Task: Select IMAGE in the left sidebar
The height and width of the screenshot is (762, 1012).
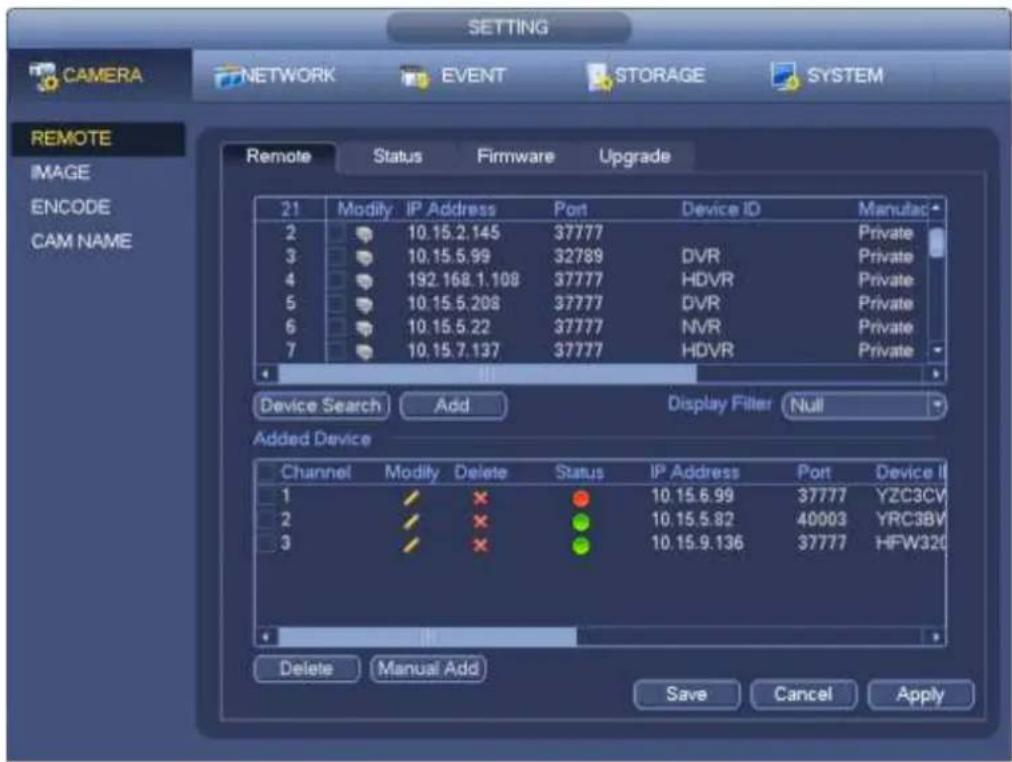Action: pos(61,172)
